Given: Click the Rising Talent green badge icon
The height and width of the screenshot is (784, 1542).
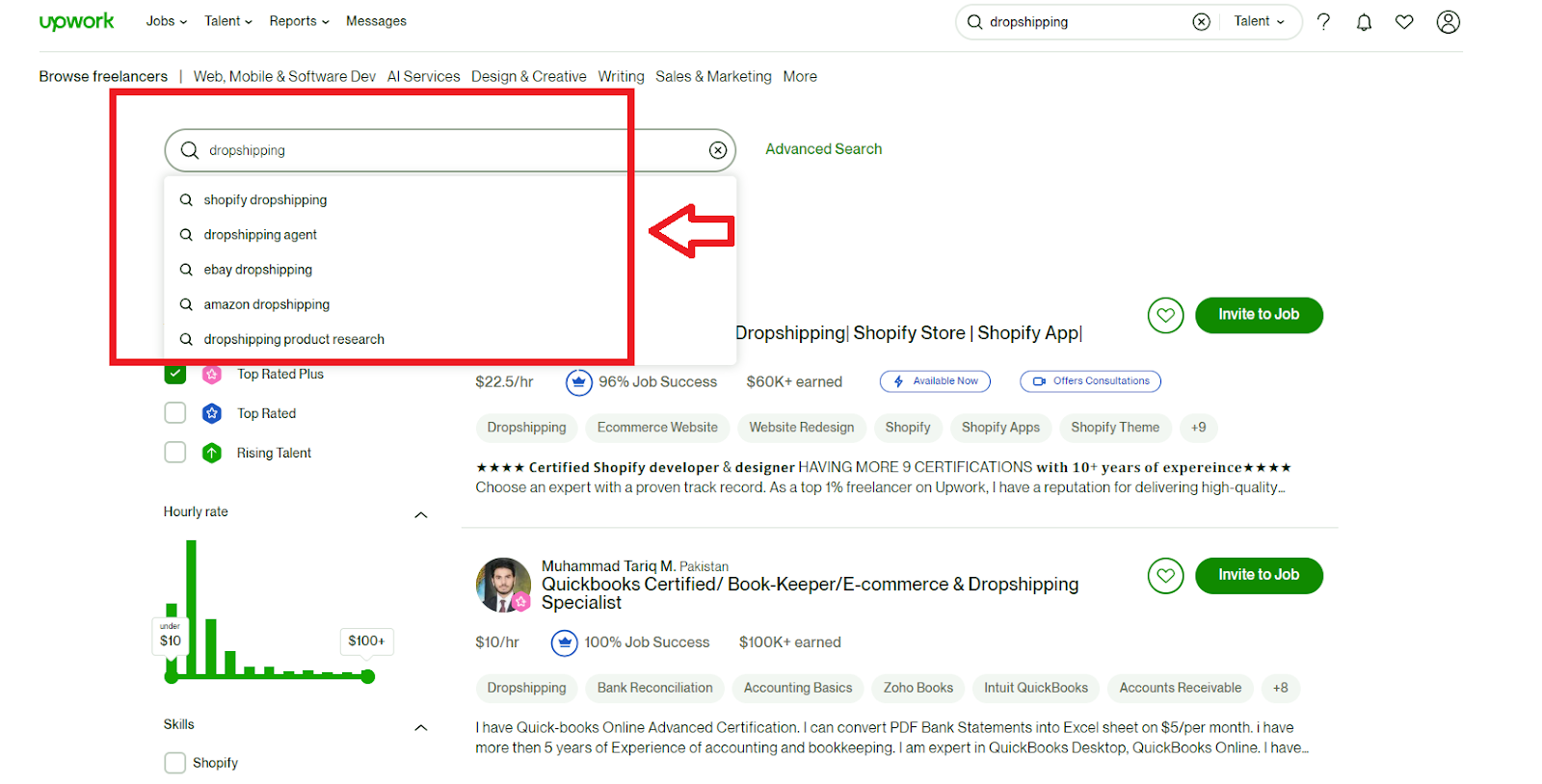Looking at the screenshot, I should point(212,453).
